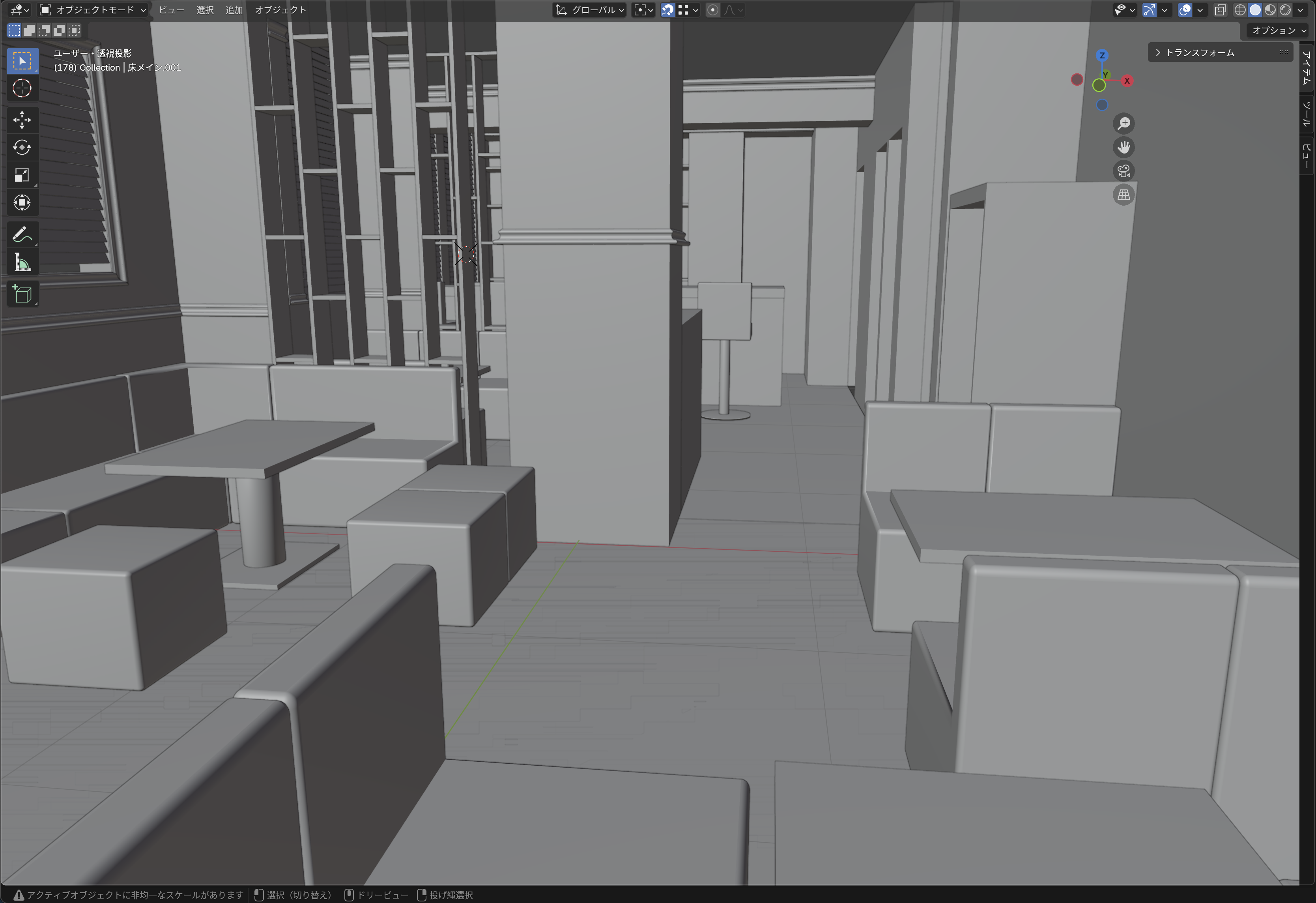Select the 3D Cursor tool
1316x903 pixels.
[x=22, y=88]
